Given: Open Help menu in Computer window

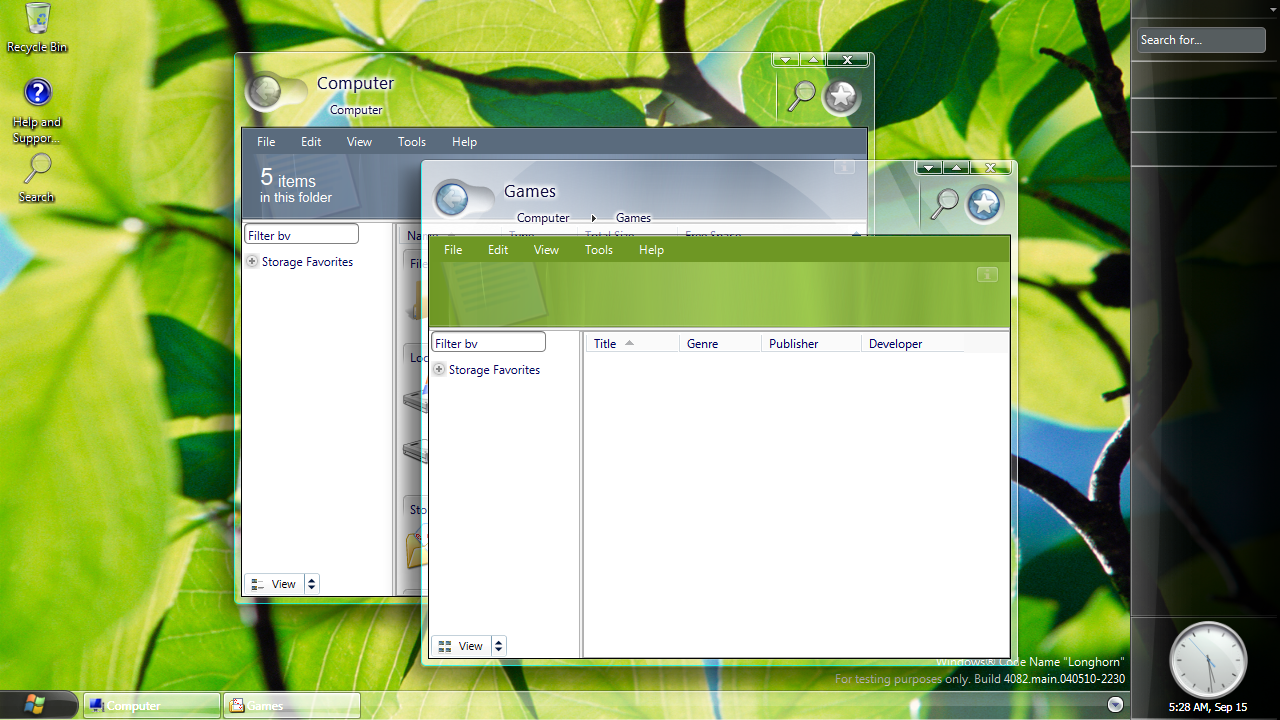Looking at the screenshot, I should point(464,142).
